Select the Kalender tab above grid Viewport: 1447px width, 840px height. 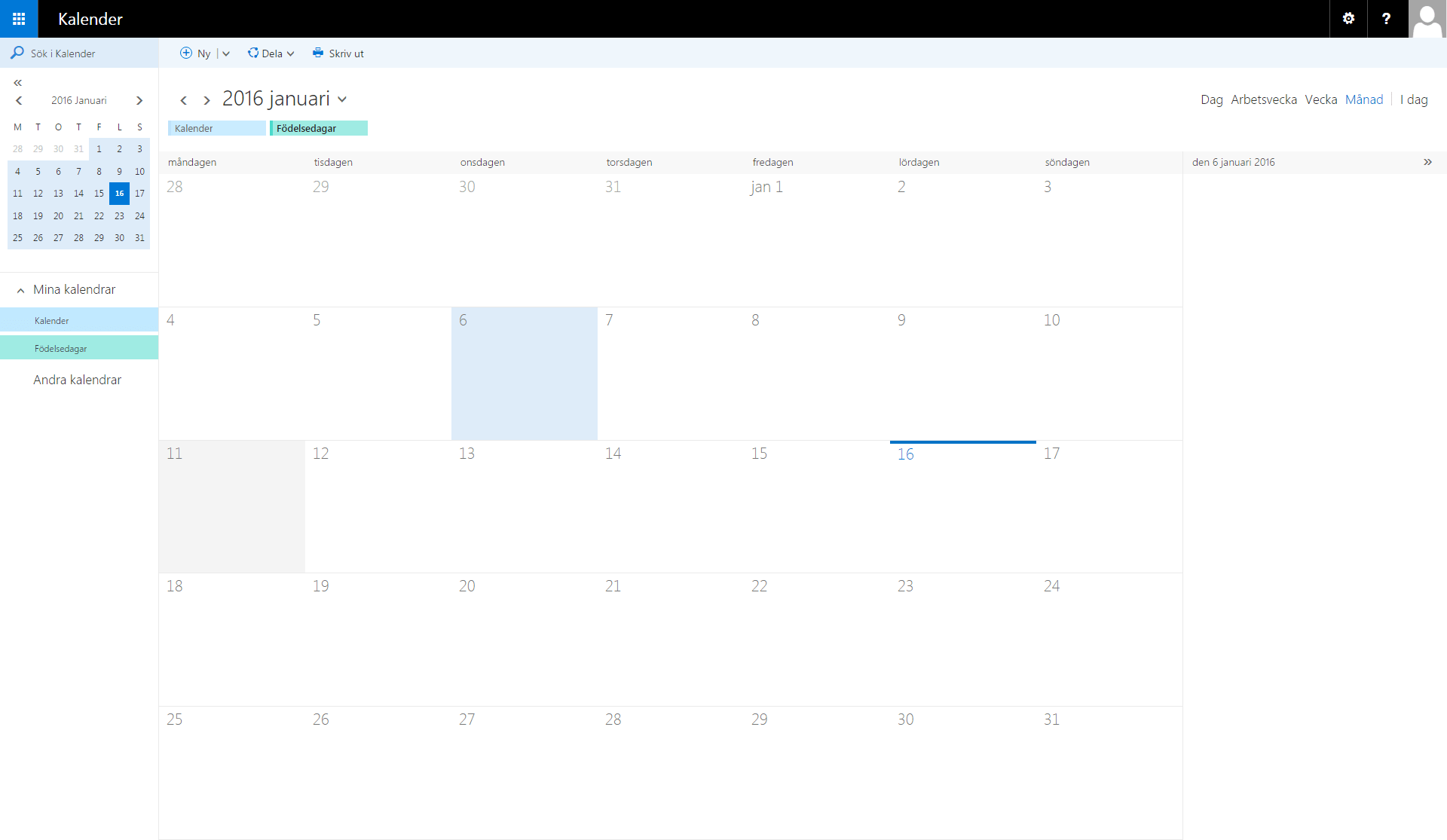click(217, 128)
